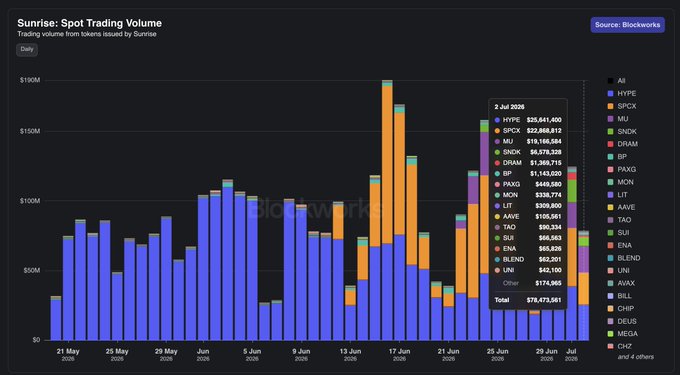680x375 pixels.
Task: Click the 9 Jun x-axis label
Action: point(301,354)
